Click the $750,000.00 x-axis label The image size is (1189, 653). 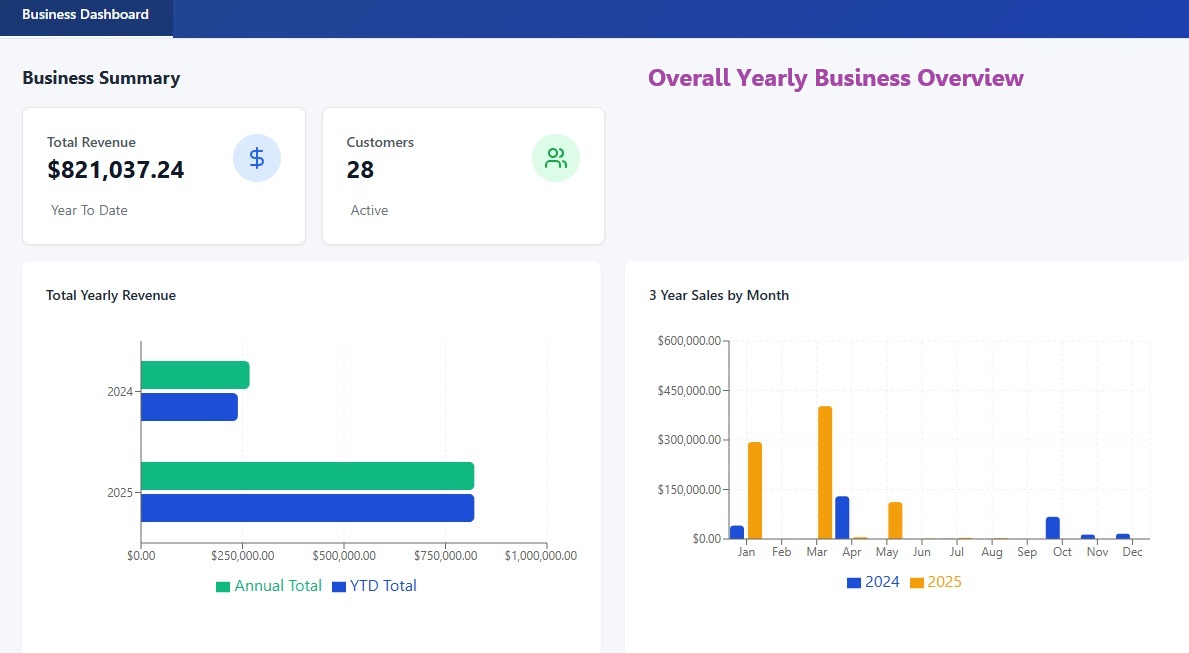pyautogui.click(x=446, y=556)
